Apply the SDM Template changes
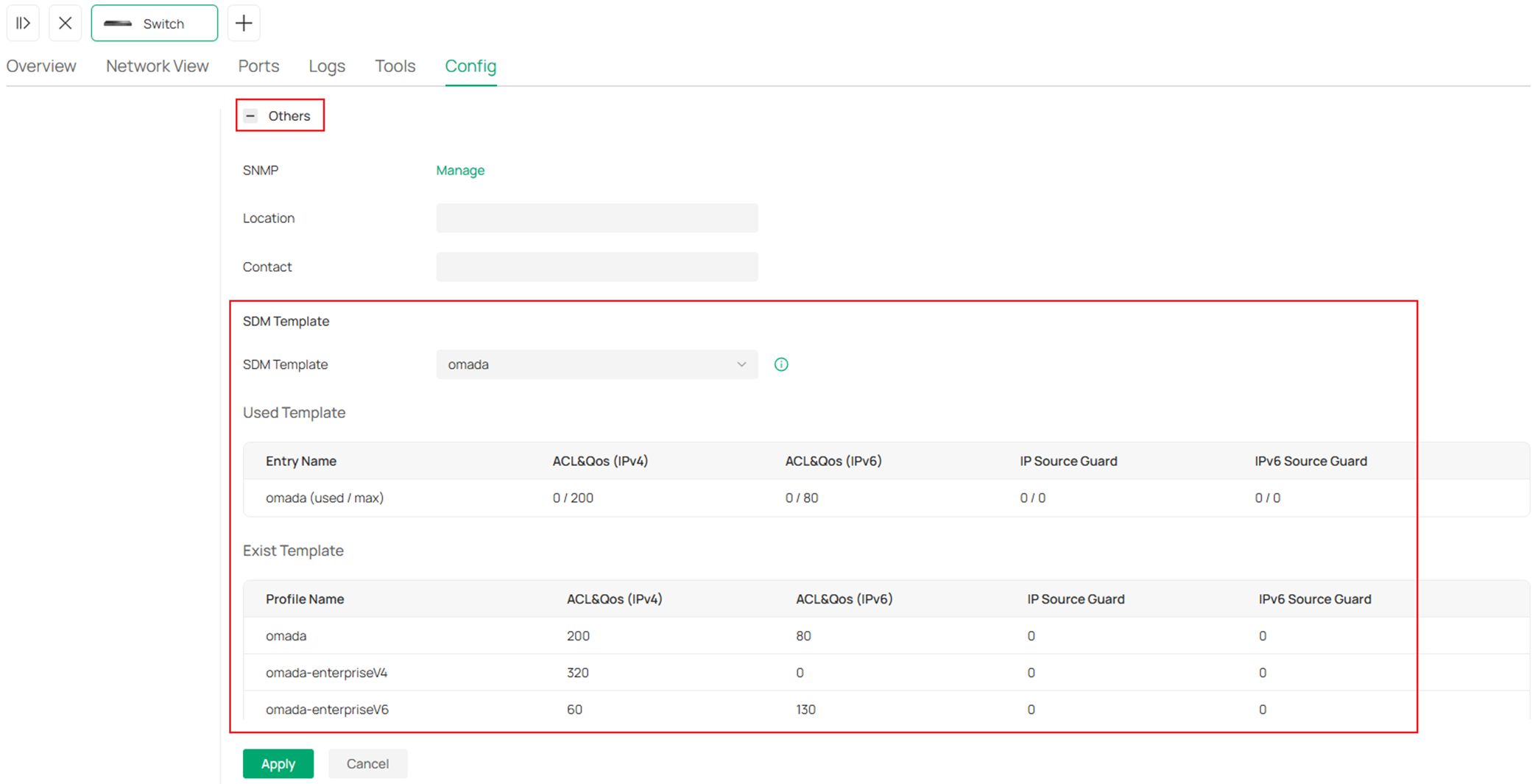This screenshot has width=1538, height=784. tap(278, 763)
